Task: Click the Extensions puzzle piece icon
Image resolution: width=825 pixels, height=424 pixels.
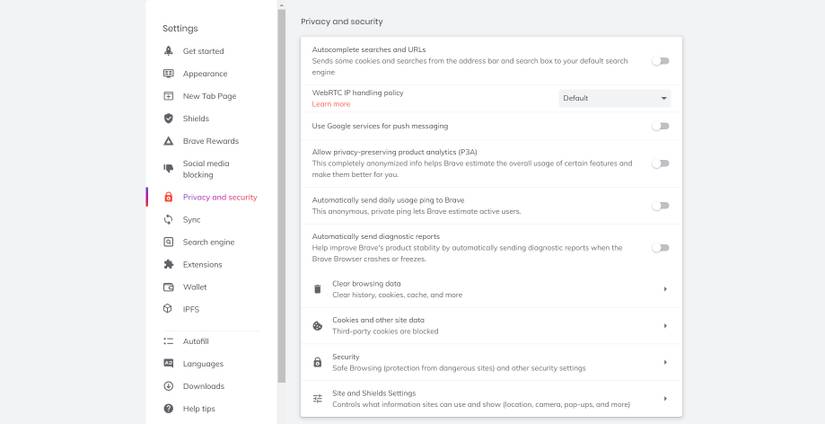Action: (168, 265)
